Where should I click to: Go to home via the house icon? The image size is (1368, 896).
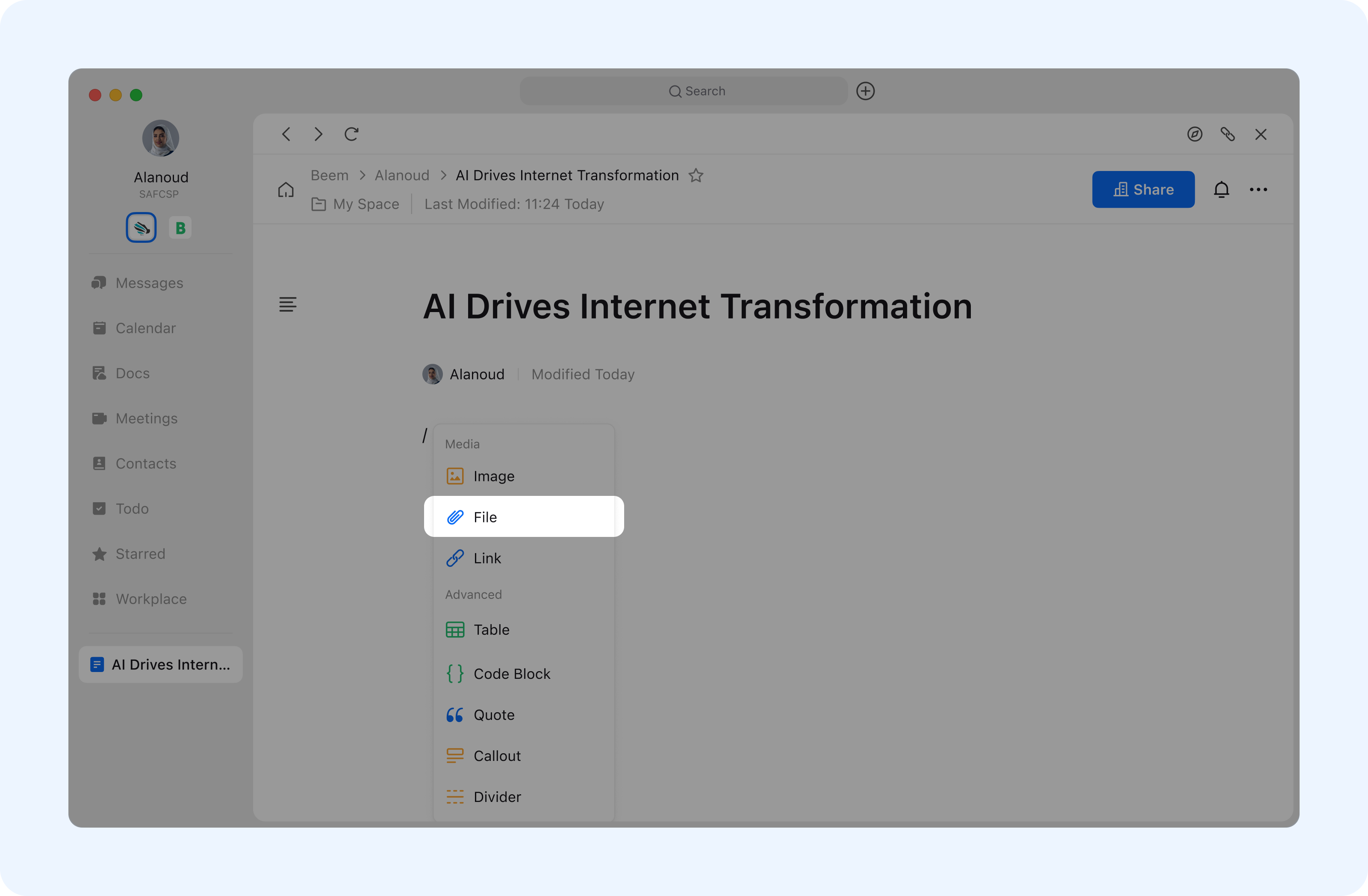(286, 190)
